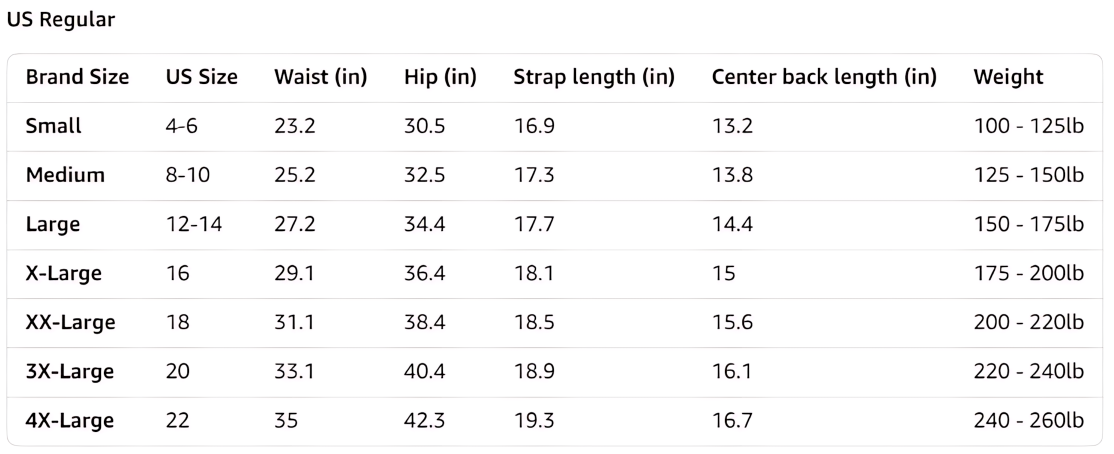Select the "Large" row label cell
Screen dimensions: 1114x454
click(x=53, y=224)
